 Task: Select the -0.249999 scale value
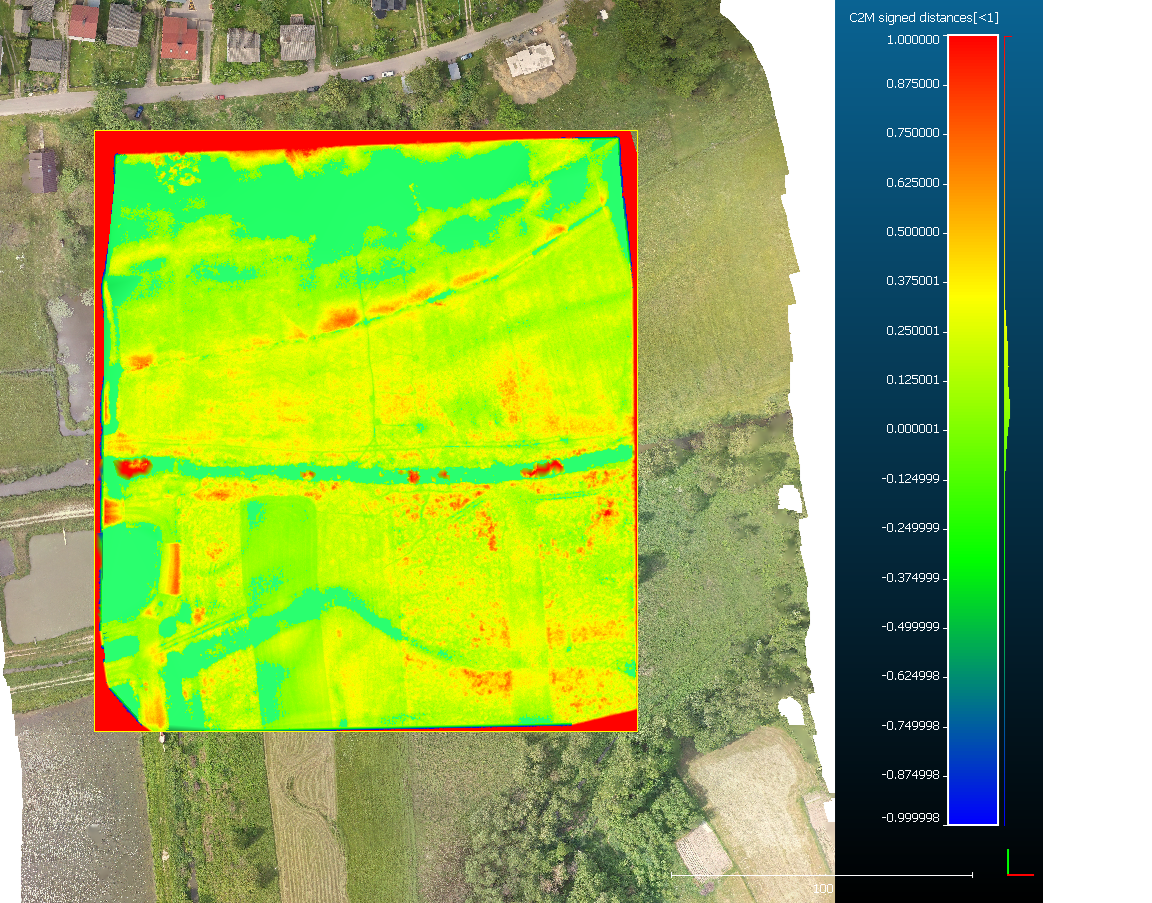[910, 528]
